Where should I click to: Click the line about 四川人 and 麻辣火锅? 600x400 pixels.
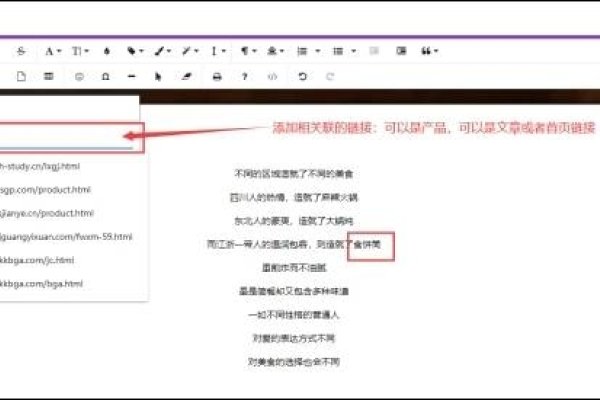(293, 198)
